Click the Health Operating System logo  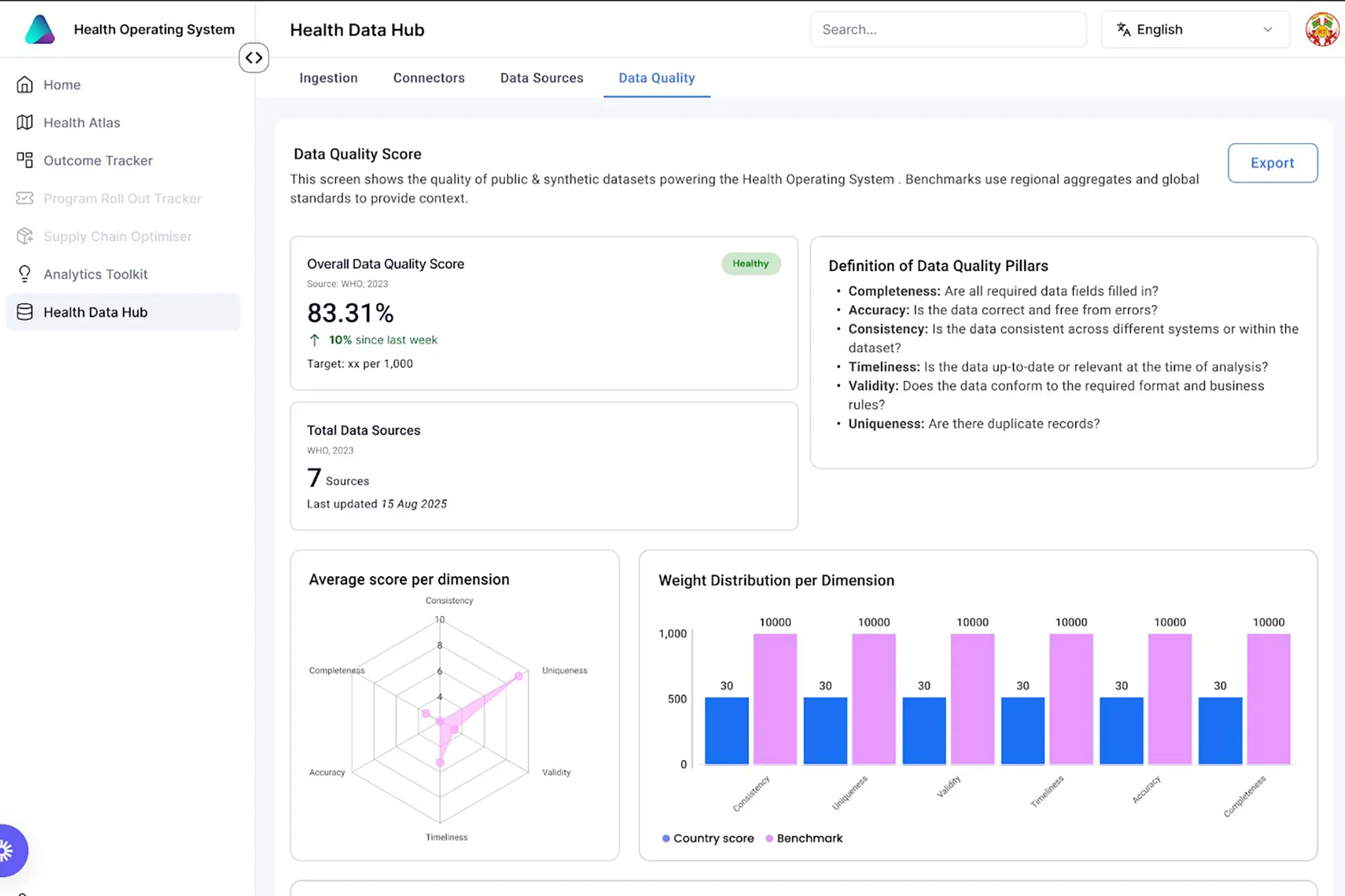coord(40,30)
